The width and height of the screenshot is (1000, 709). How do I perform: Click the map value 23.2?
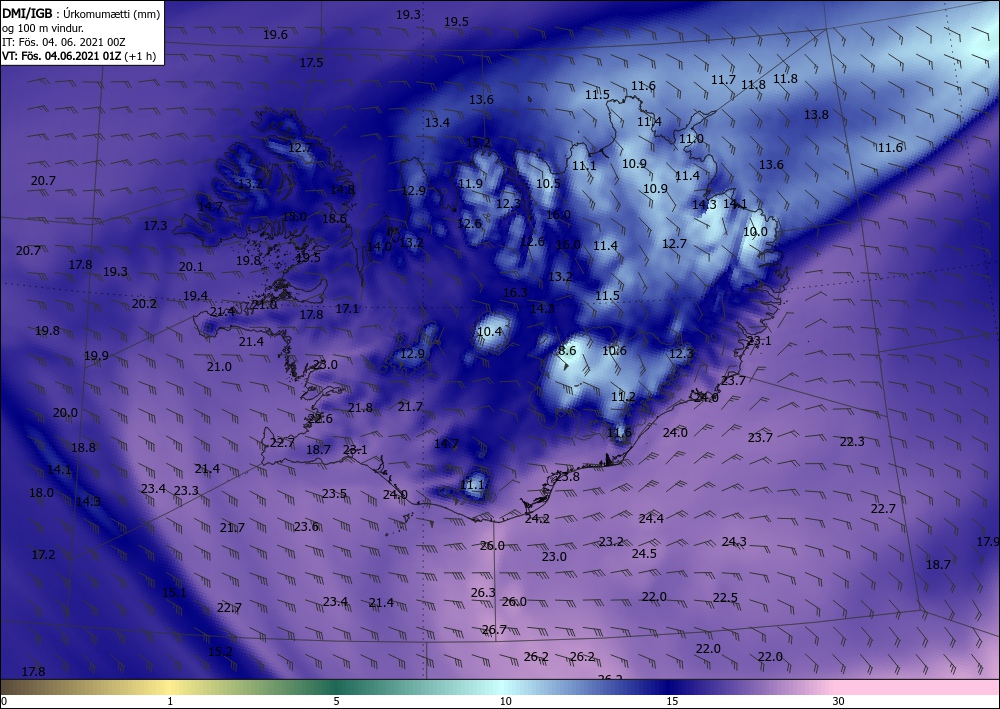(611, 542)
